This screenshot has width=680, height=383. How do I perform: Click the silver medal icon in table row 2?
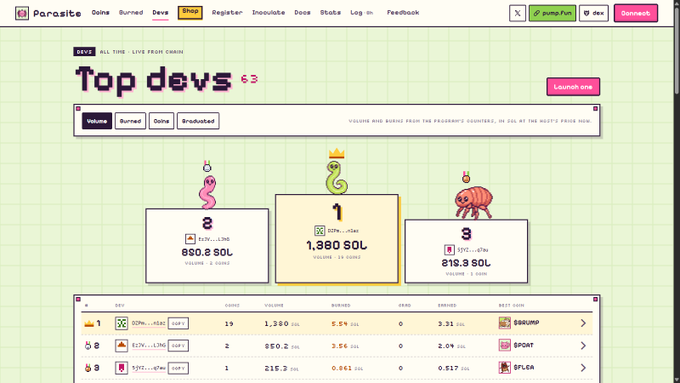(x=88, y=346)
